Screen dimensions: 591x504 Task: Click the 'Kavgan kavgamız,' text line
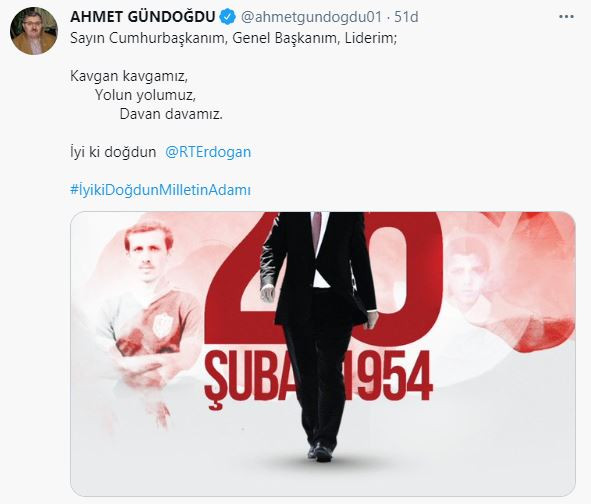pos(129,76)
